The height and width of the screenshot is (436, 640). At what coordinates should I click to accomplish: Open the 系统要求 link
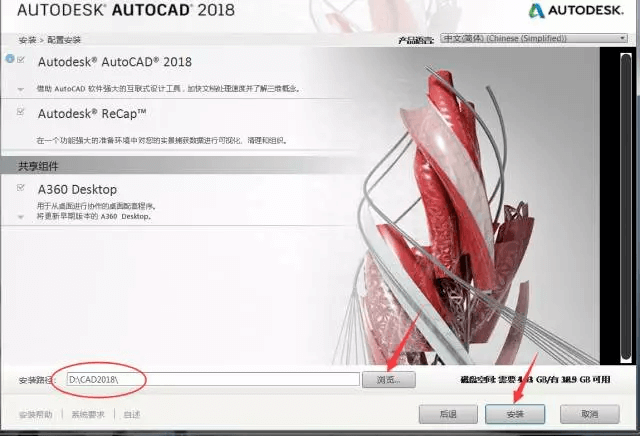[x=88, y=415]
